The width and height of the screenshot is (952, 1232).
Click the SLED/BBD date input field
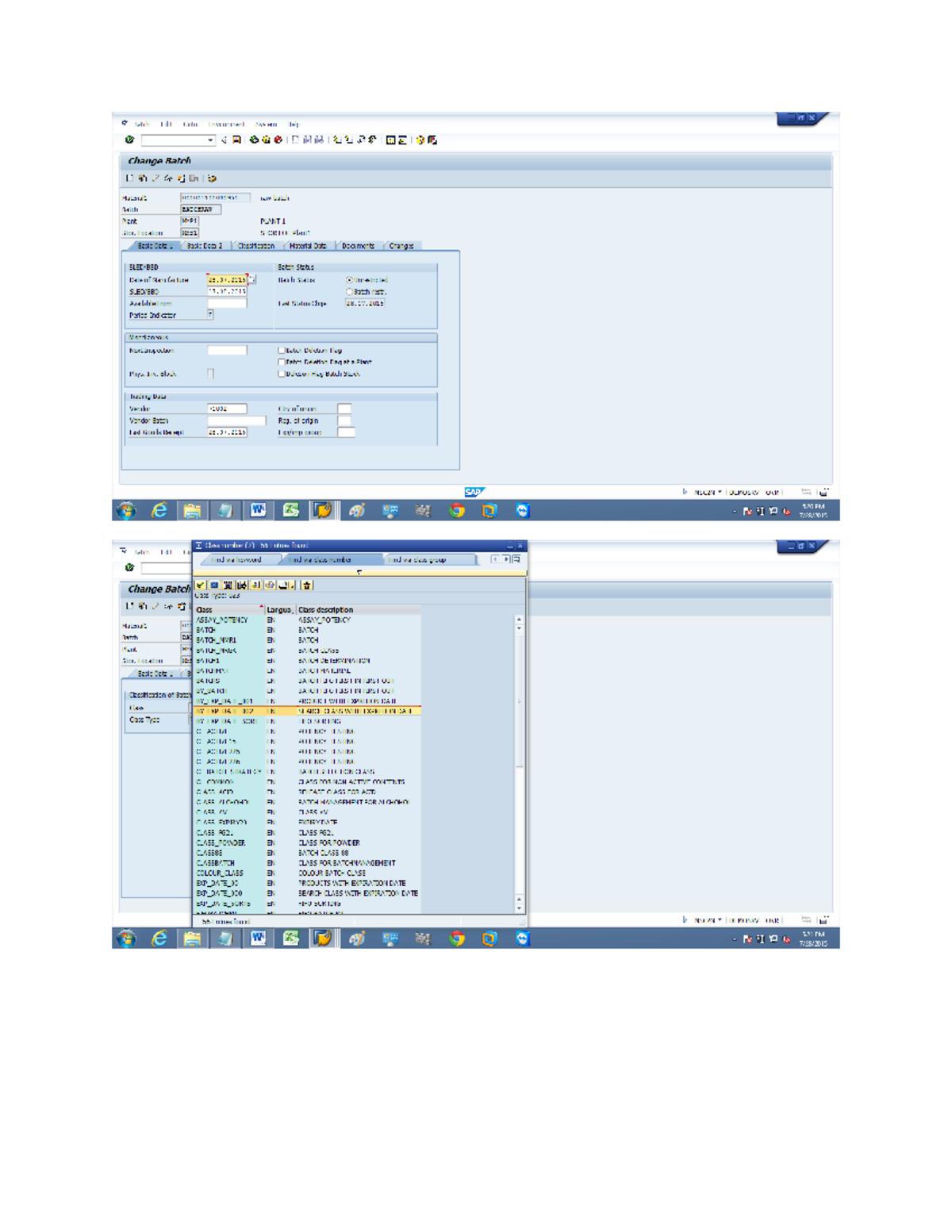tap(227, 291)
